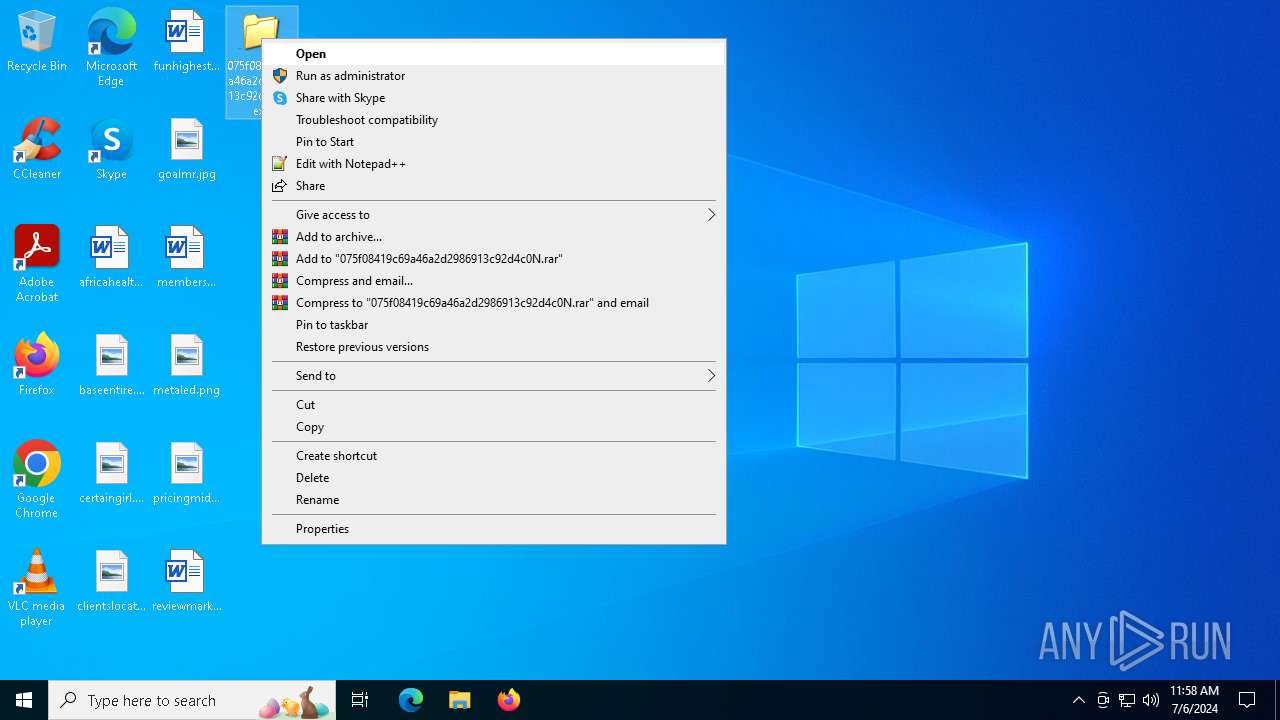Choose Pin to taskbar
The width and height of the screenshot is (1280, 720).
pos(494,325)
